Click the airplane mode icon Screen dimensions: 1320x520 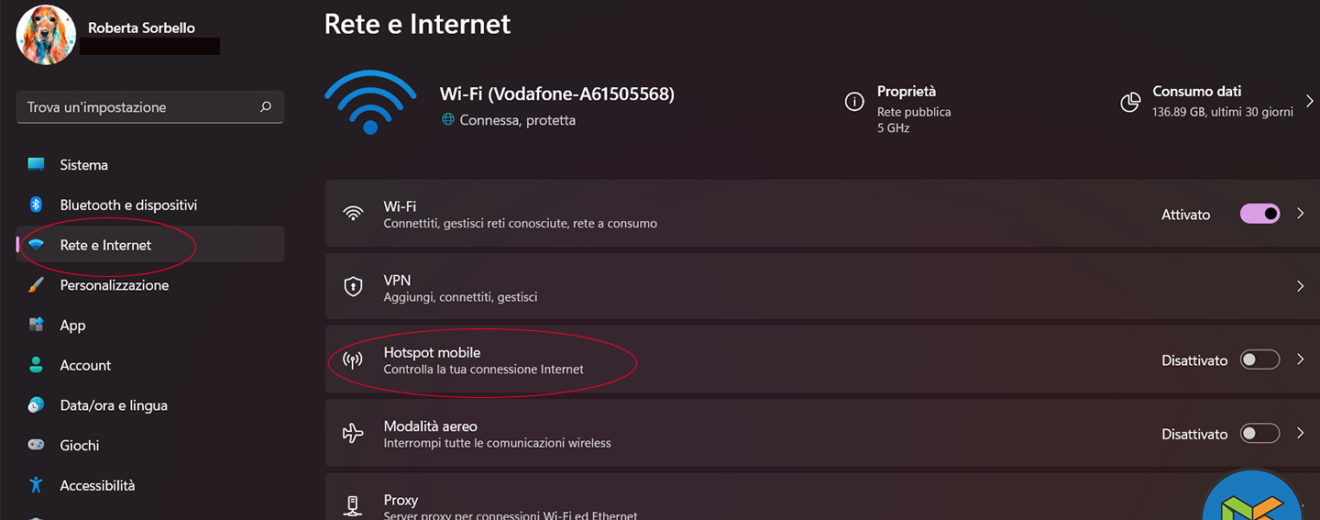point(353,434)
